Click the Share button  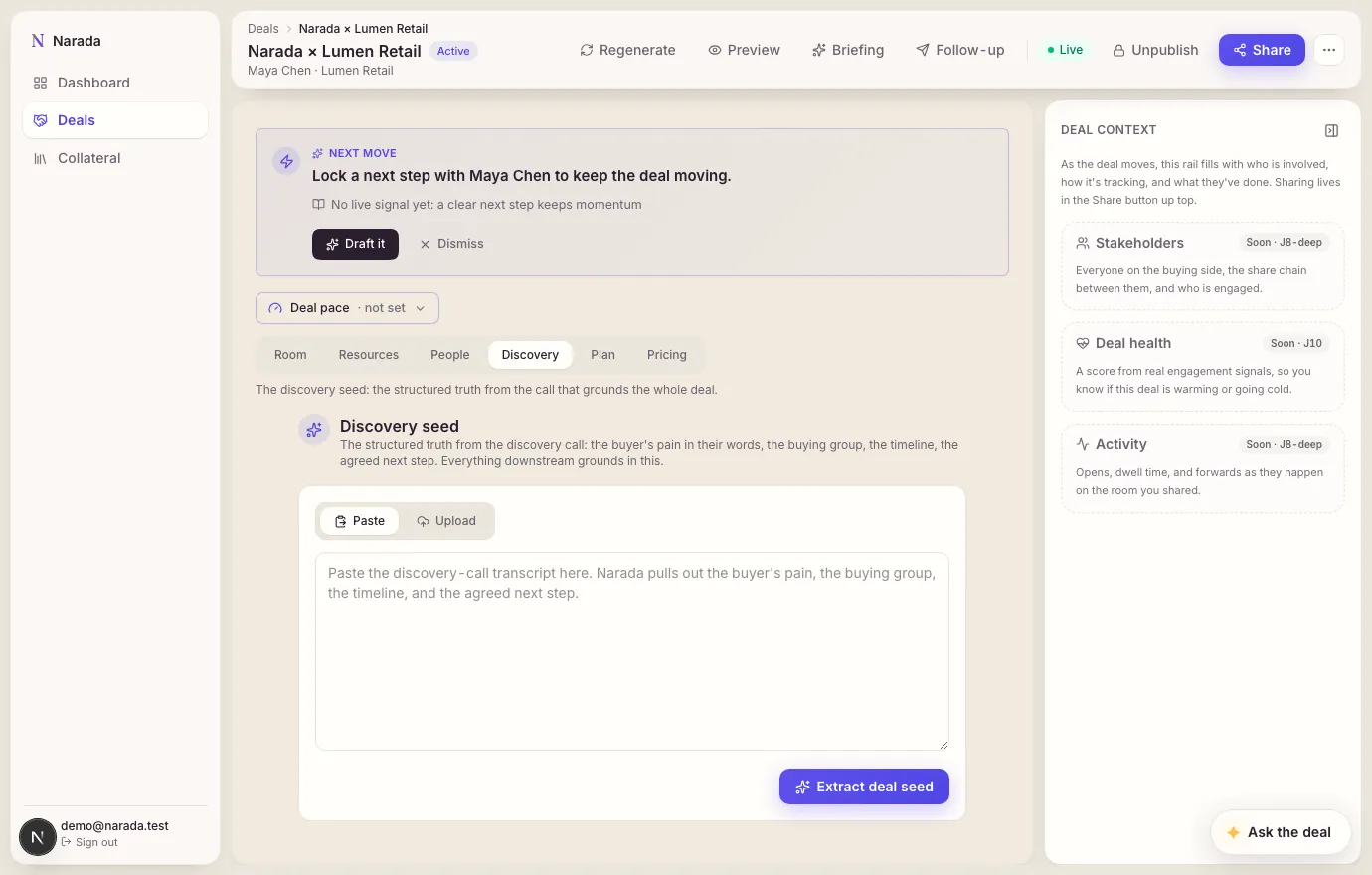pyautogui.click(x=1262, y=50)
